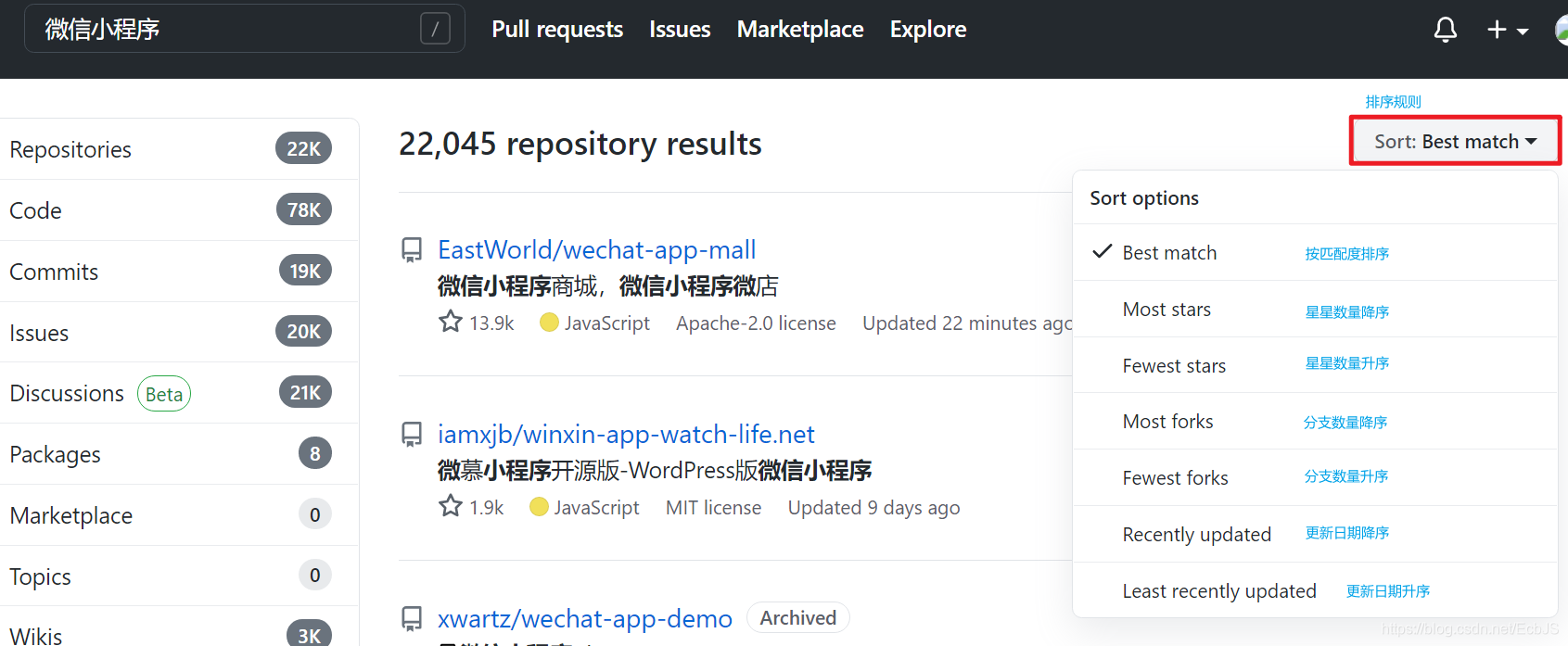This screenshot has width=1568, height=646.
Task: Click Updated 22 minutes ago text
Action: tap(967, 323)
